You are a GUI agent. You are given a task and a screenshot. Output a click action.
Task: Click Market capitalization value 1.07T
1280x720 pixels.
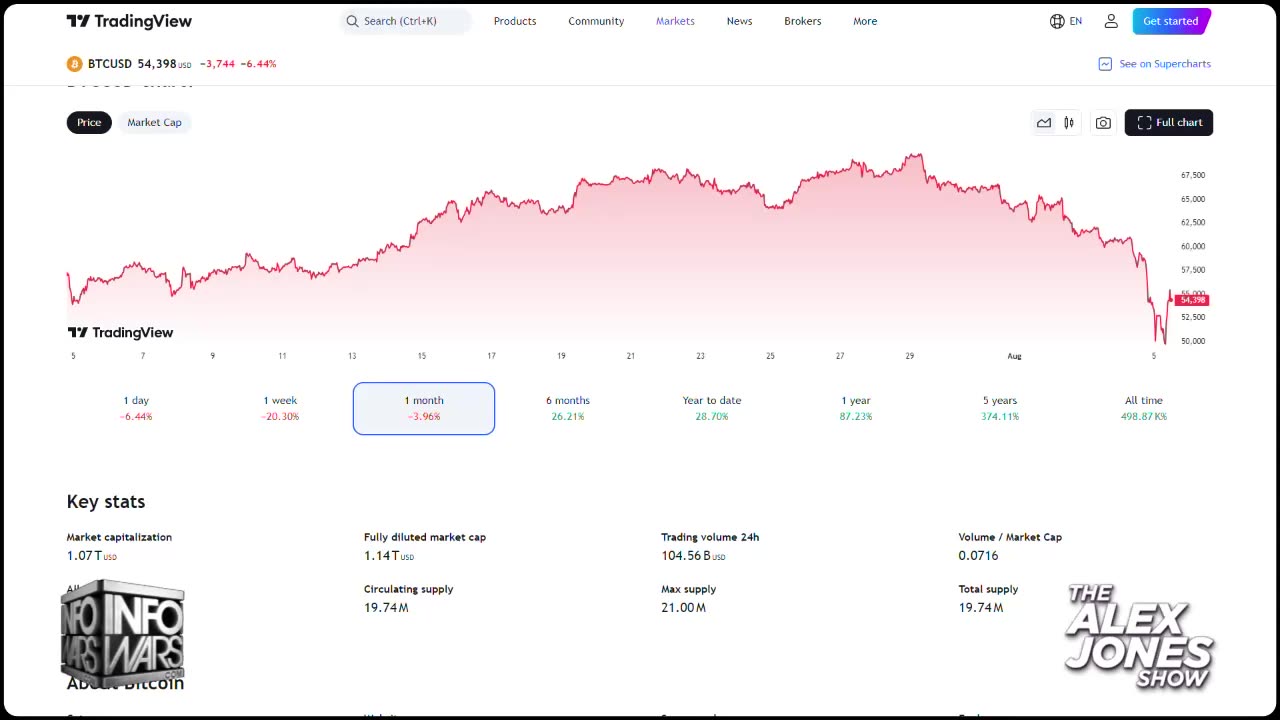coord(92,556)
